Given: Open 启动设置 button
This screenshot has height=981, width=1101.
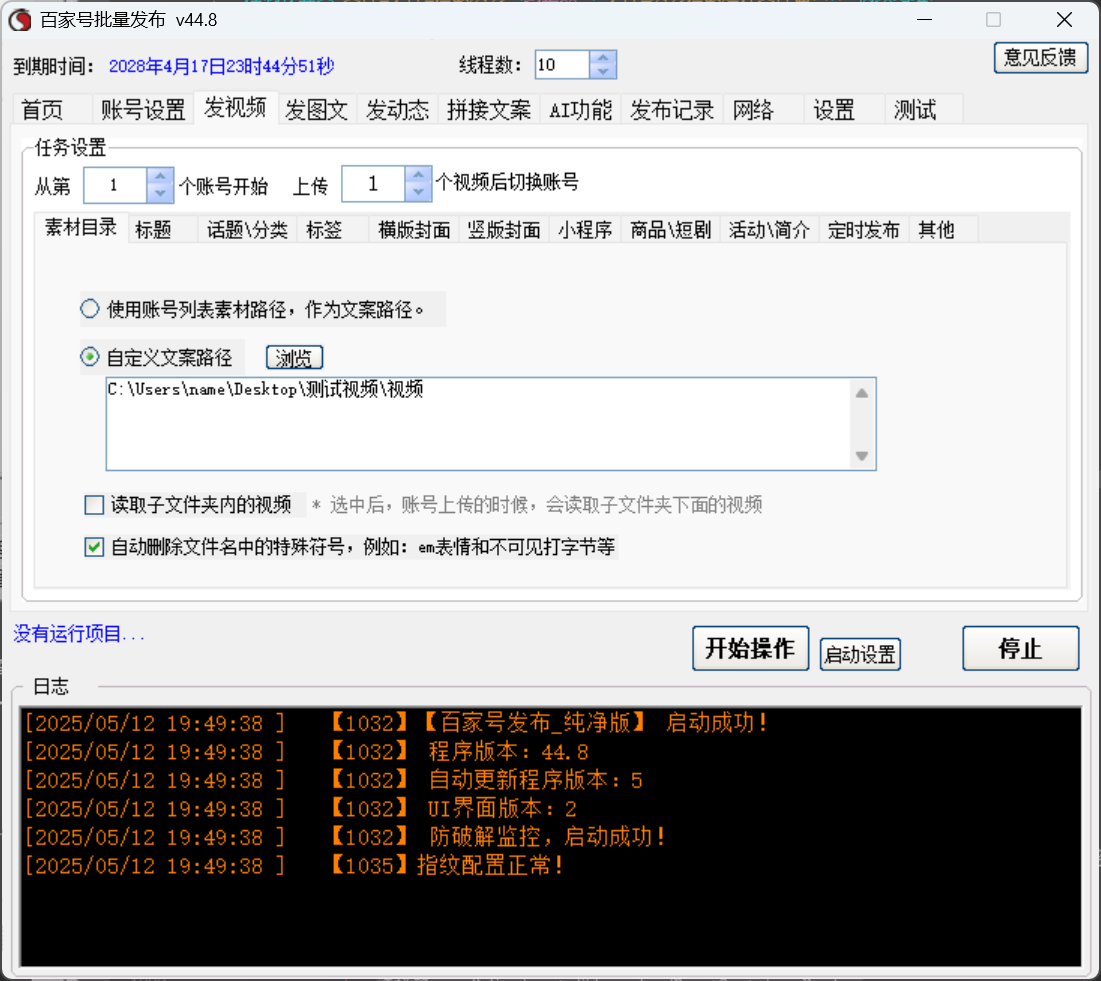Looking at the screenshot, I should [860, 654].
